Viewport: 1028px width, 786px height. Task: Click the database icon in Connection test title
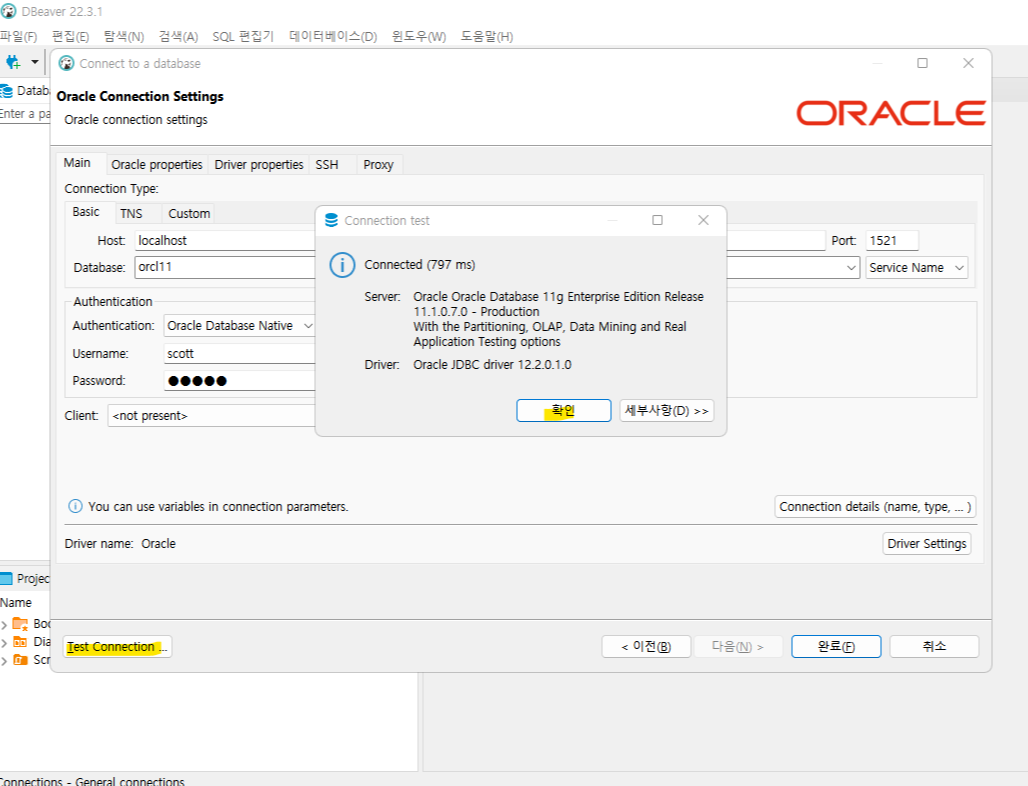pos(332,220)
